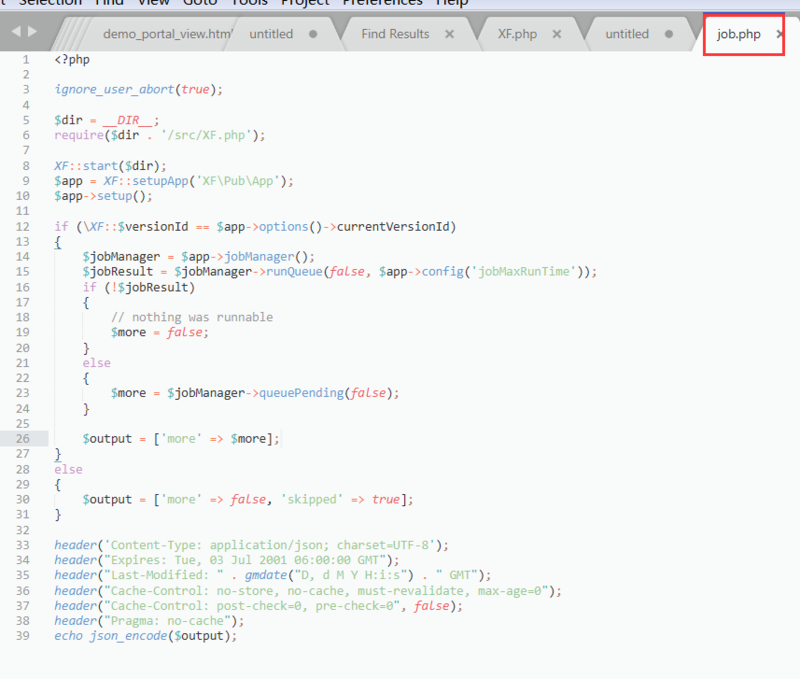The image size is (800, 679).
Task: Click 'else' keyword on line 21
Action: tap(96, 363)
